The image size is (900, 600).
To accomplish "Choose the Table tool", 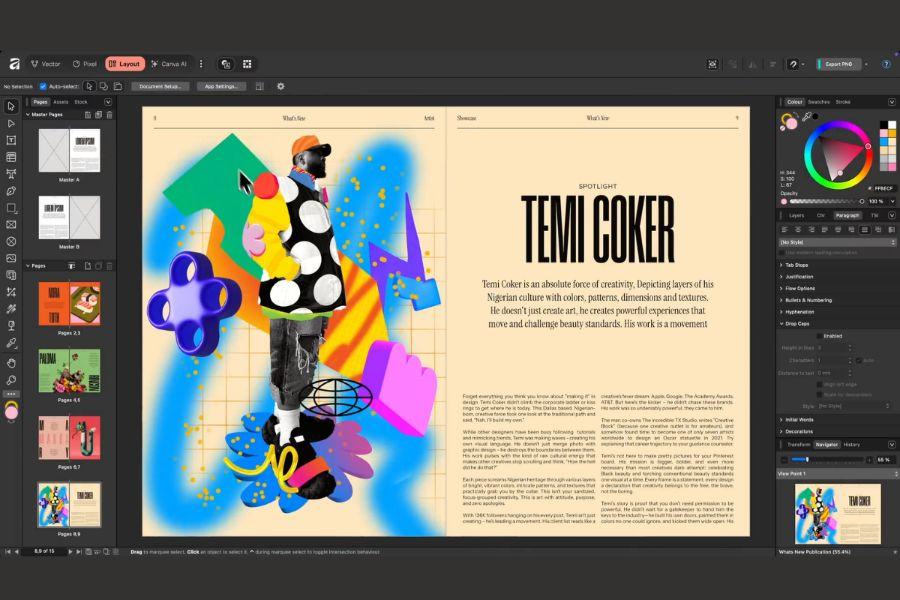I will 11,157.
